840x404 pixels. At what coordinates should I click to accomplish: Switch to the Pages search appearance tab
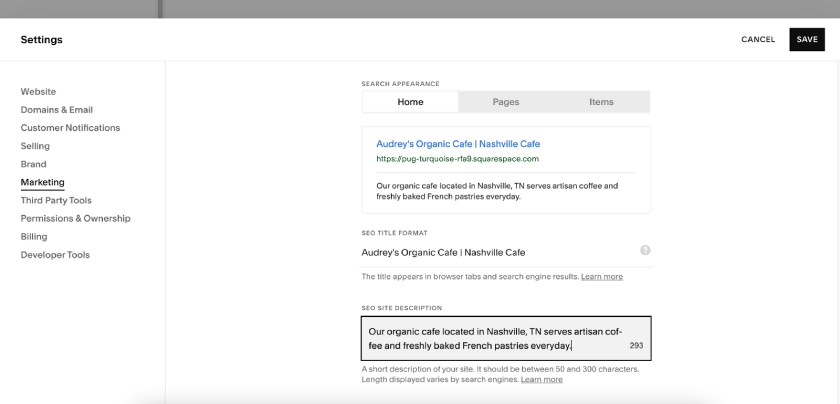pyautogui.click(x=506, y=102)
